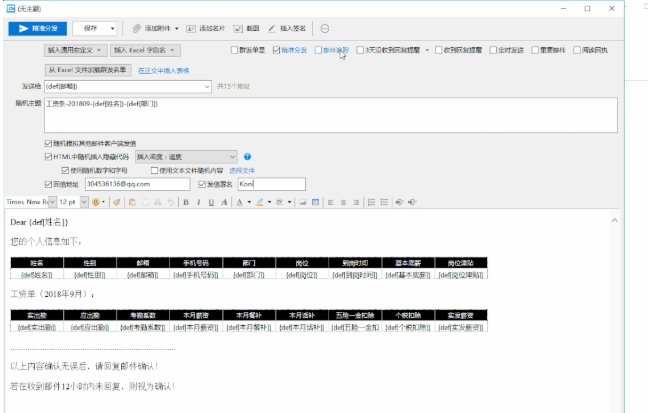Click the font color button
This screenshot has height=413, width=648.
238,202
